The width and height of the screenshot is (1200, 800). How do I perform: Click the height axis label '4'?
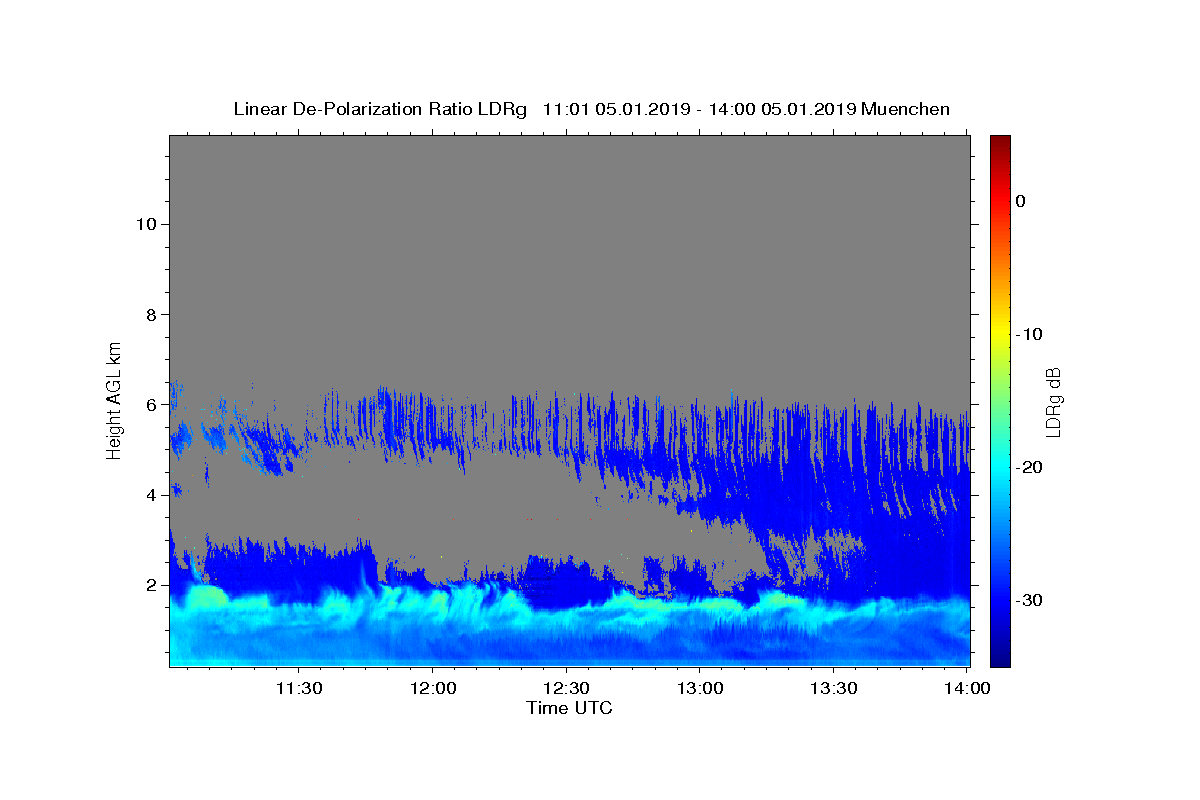pos(150,495)
